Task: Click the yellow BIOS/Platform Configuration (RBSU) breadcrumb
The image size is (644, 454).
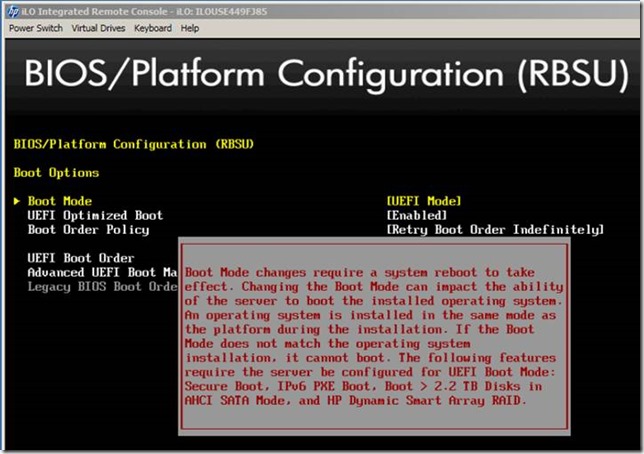Action: pyautogui.click(x=133, y=145)
